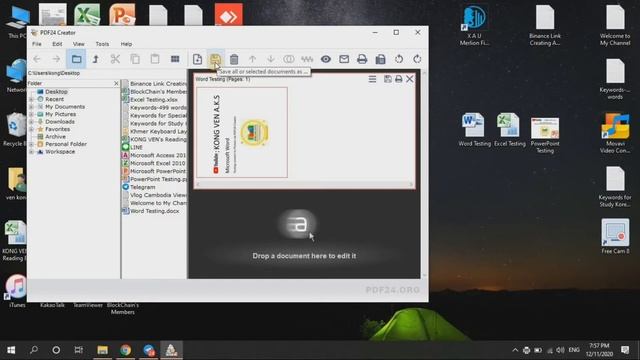Image resolution: width=640 pixels, height=360 pixels.
Task: Open PowerPoint Testing desktop icon
Action: click(545, 135)
